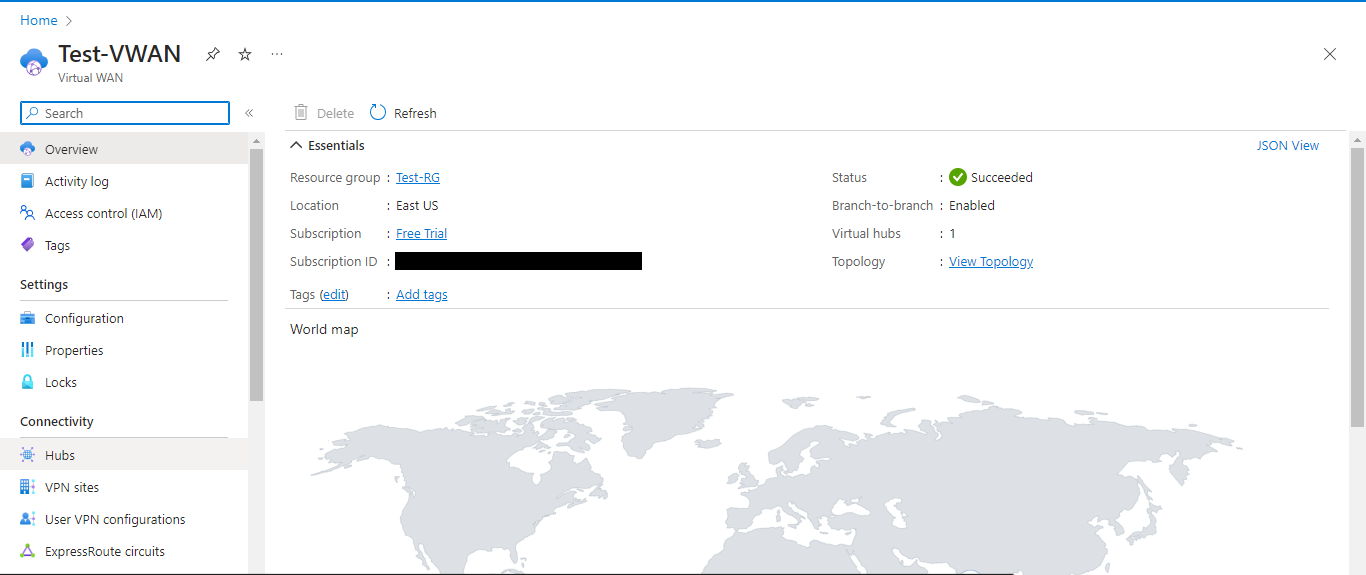Image resolution: width=1366 pixels, height=575 pixels.
Task: Click the tags edit link
Action: tap(334, 294)
